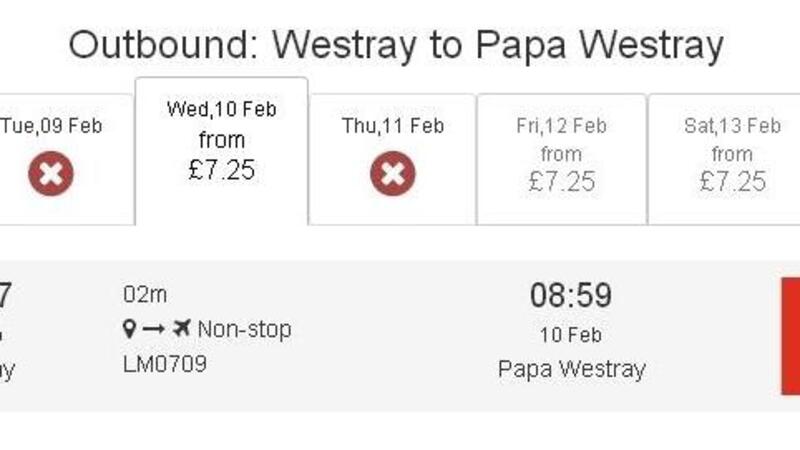The height and width of the screenshot is (450, 800).
Task: Click the 08:59 arrival time
Action: [570, 296]
